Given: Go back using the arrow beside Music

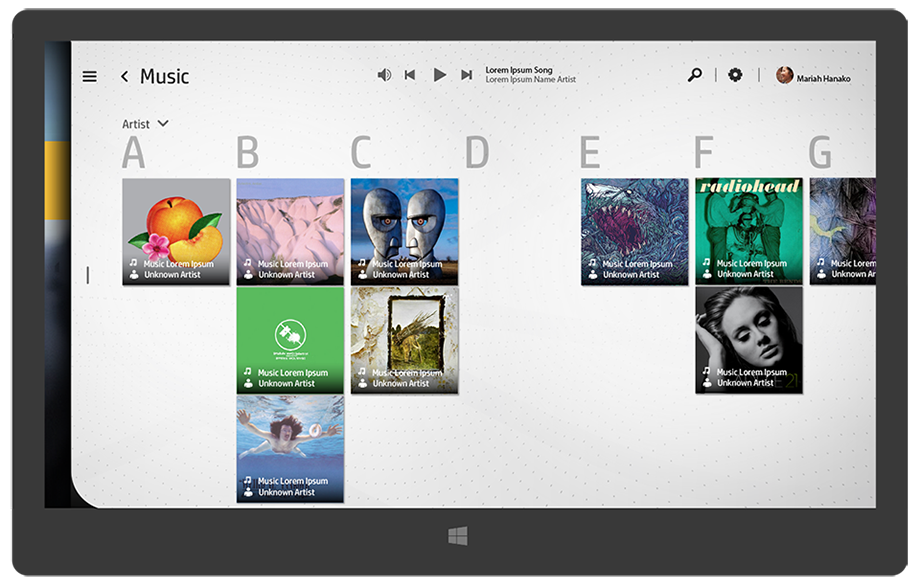Looking at the screenshot, I should pyautogui.click(x=124, y=76).
